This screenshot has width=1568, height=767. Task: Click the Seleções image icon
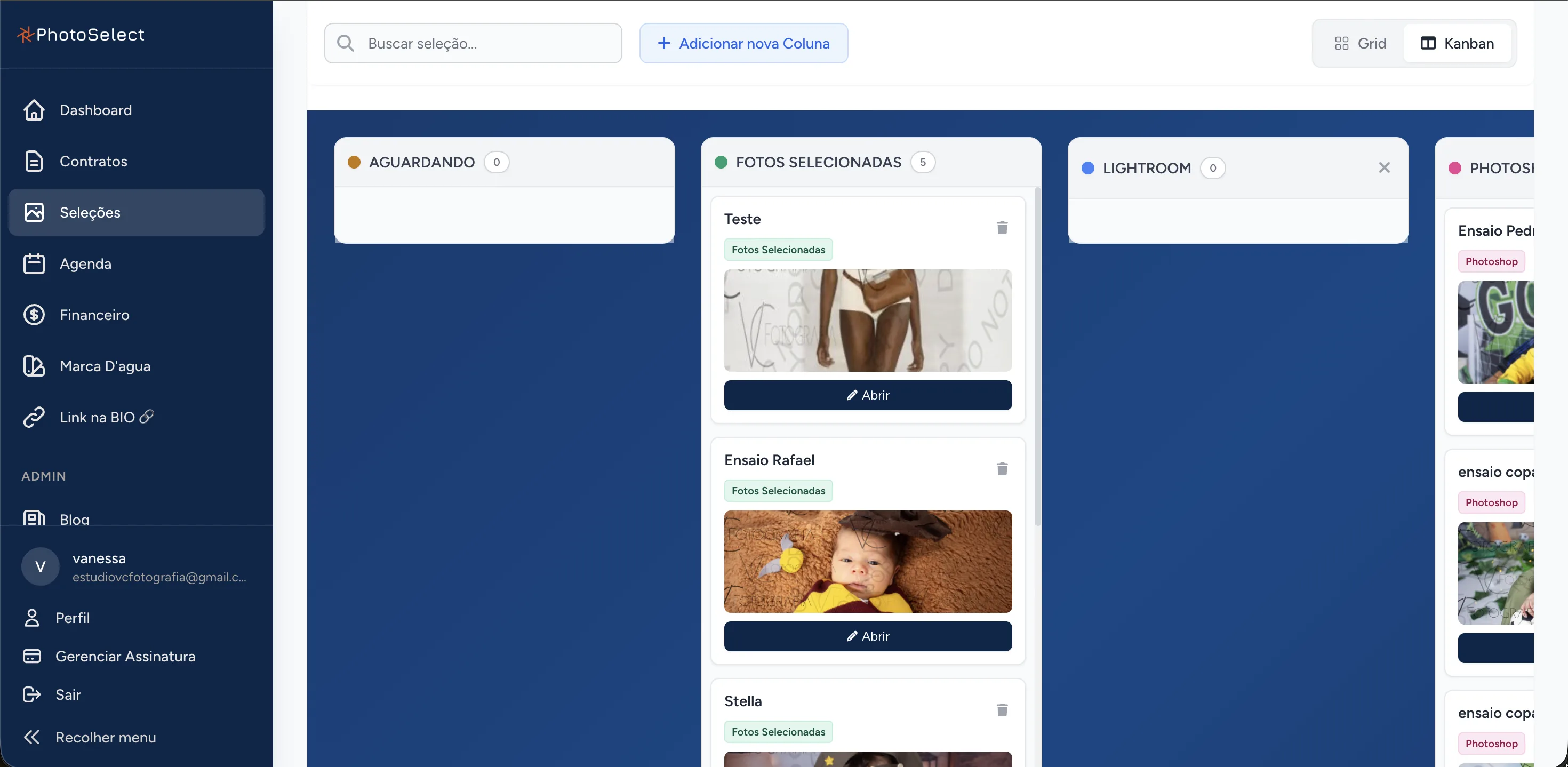click(34, 212)
